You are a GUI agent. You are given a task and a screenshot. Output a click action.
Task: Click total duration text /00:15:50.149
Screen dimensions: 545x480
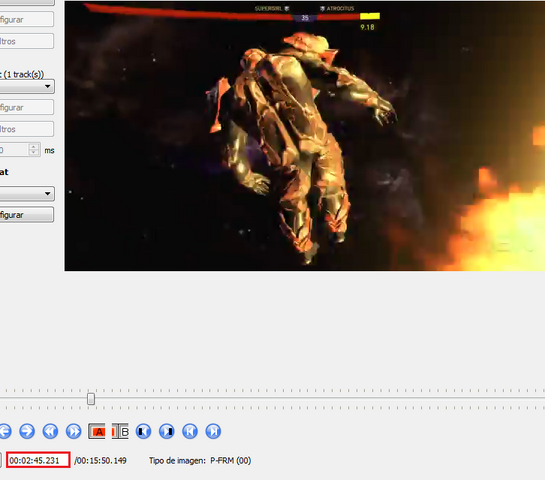100,461
